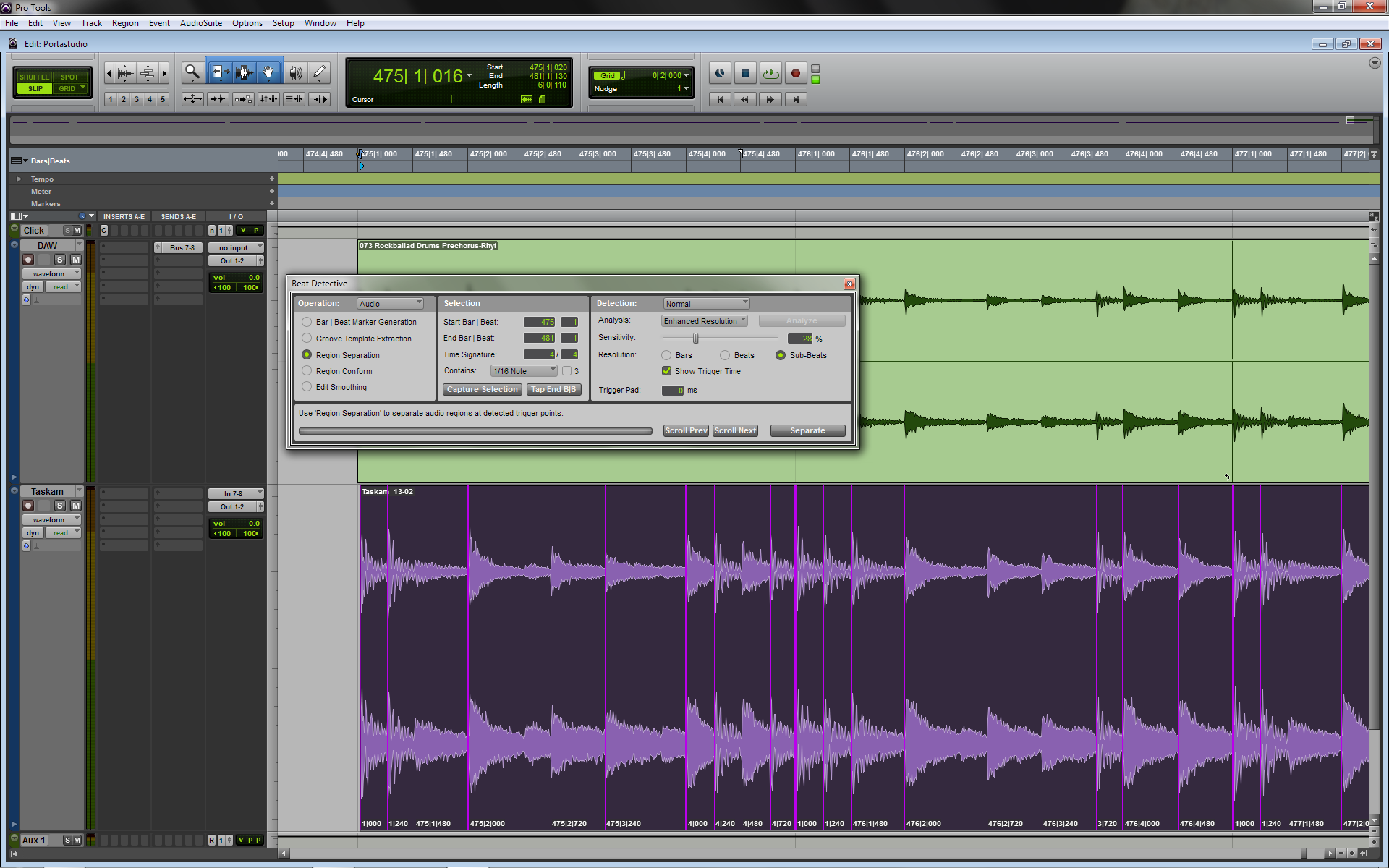Open the AudioSuite menu

(200, 23)
